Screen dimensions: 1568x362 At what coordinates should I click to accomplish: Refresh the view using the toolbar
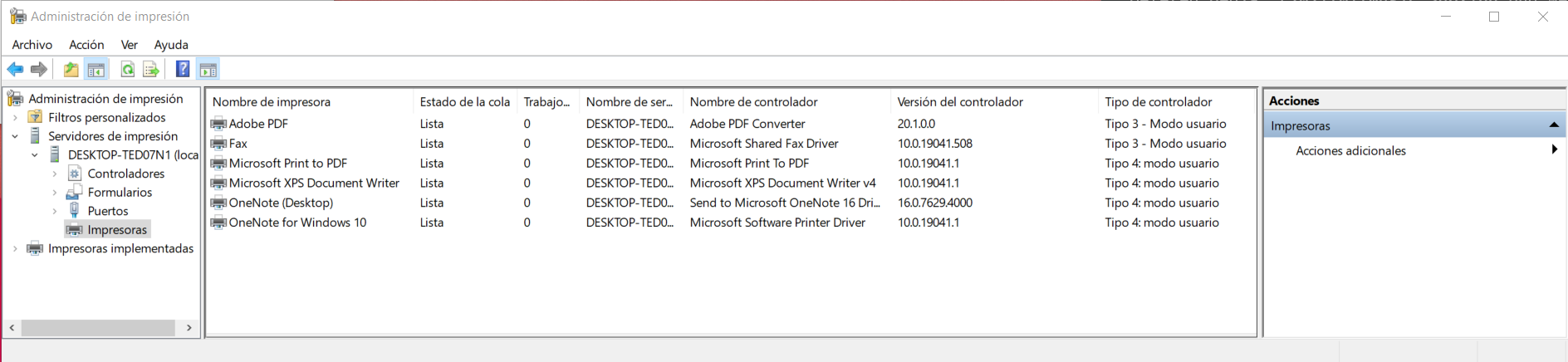click(128, 70)
